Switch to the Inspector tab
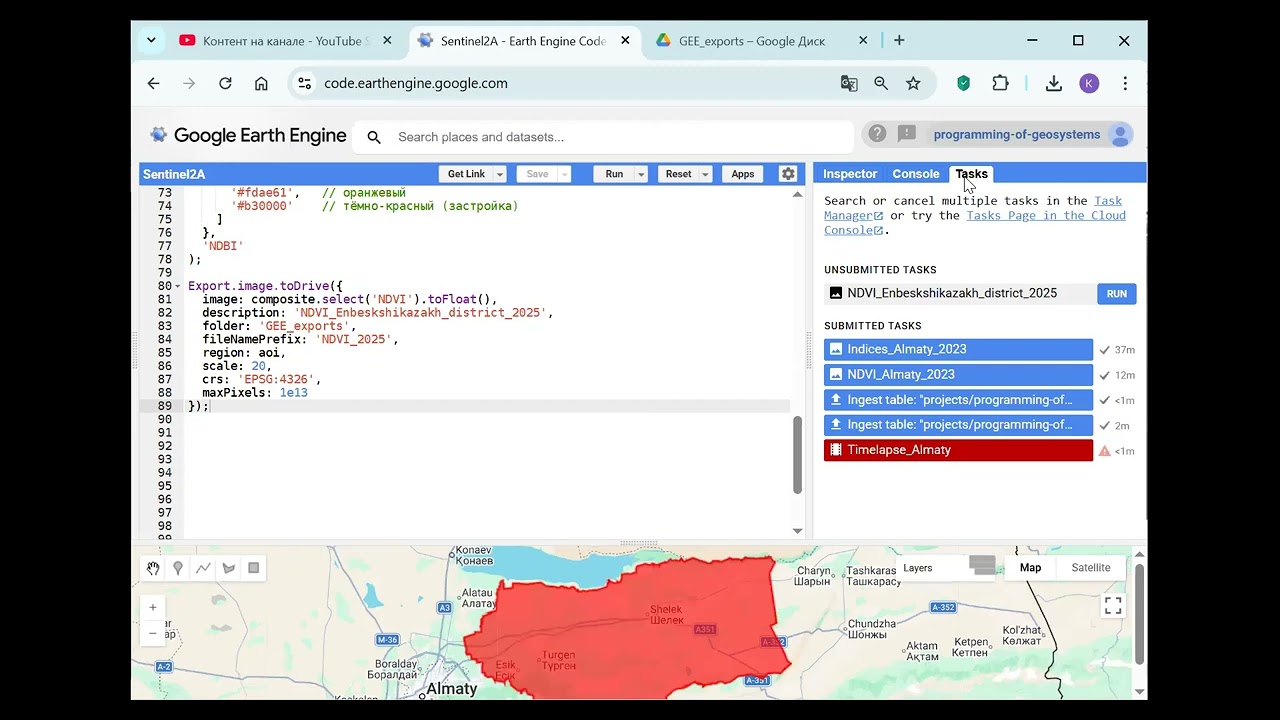 pyautogui.click(x=850, y=174)
